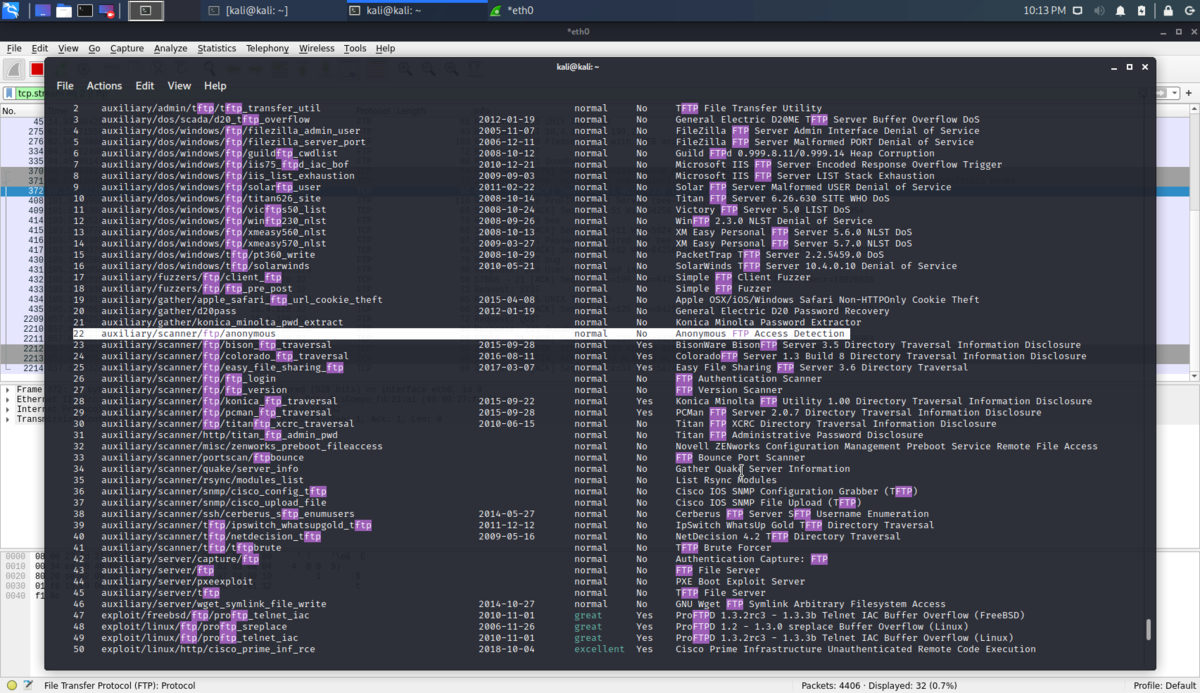Open the Wireshark File menu
This screenshot has height=693, width=1200.
pyautogui.click(x=14, y=48)
